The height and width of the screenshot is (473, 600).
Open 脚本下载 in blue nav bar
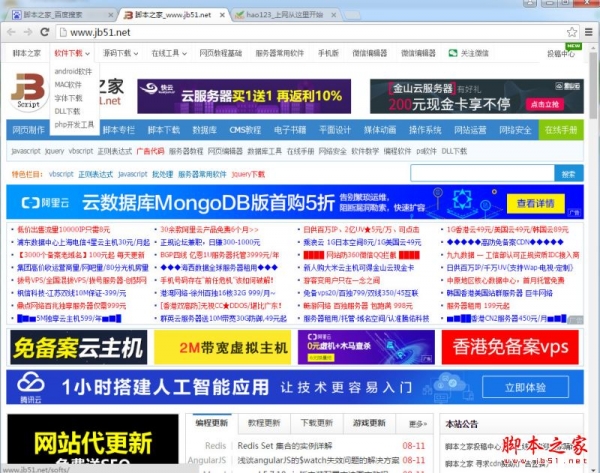click(x=164, y=130)
